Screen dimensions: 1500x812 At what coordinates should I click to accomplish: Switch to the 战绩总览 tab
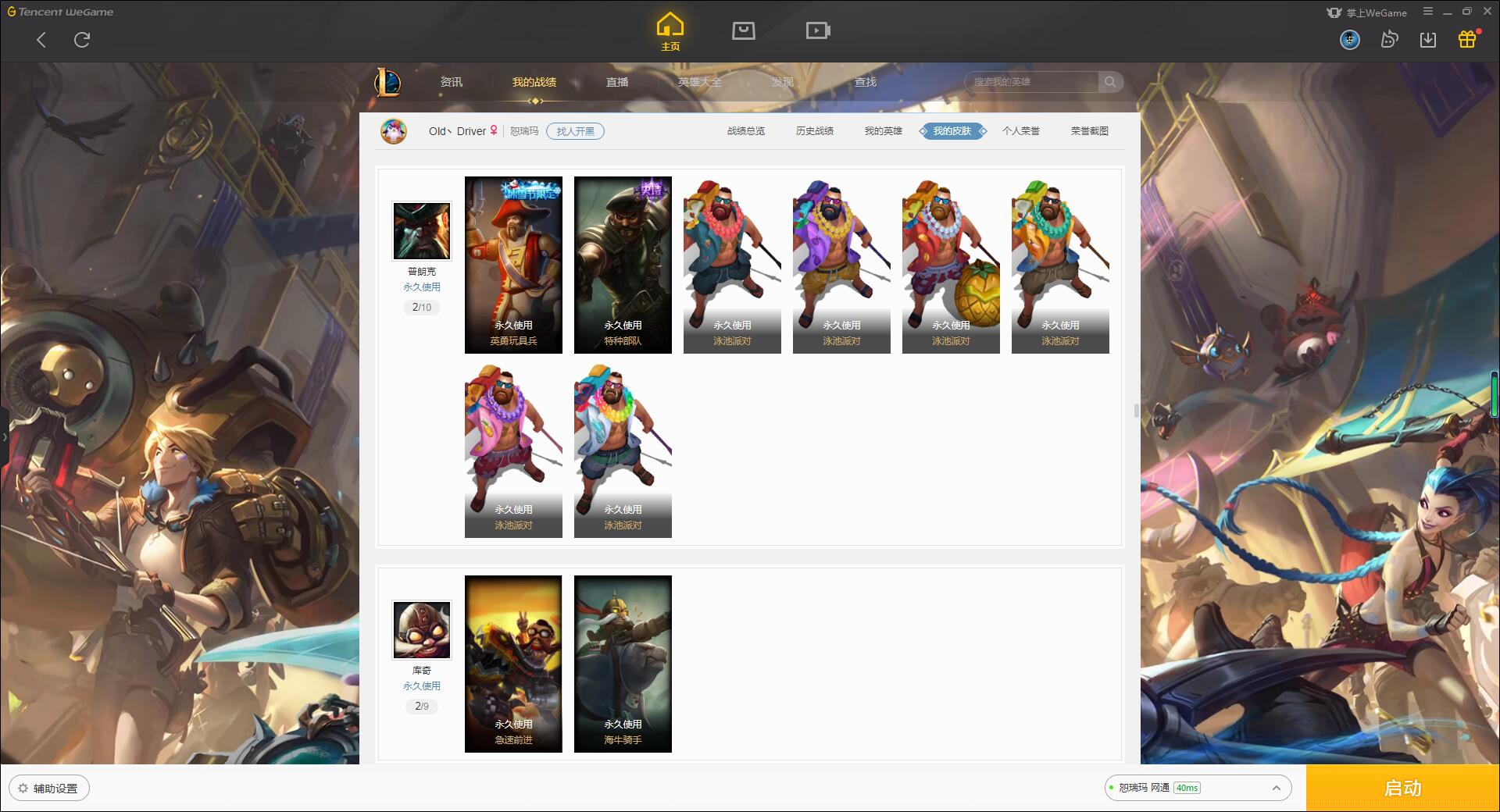[746, 131]
